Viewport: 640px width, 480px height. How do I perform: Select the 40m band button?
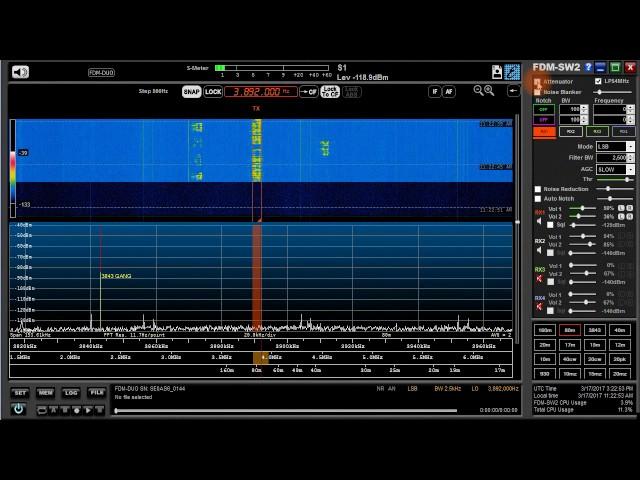[620, 330]
